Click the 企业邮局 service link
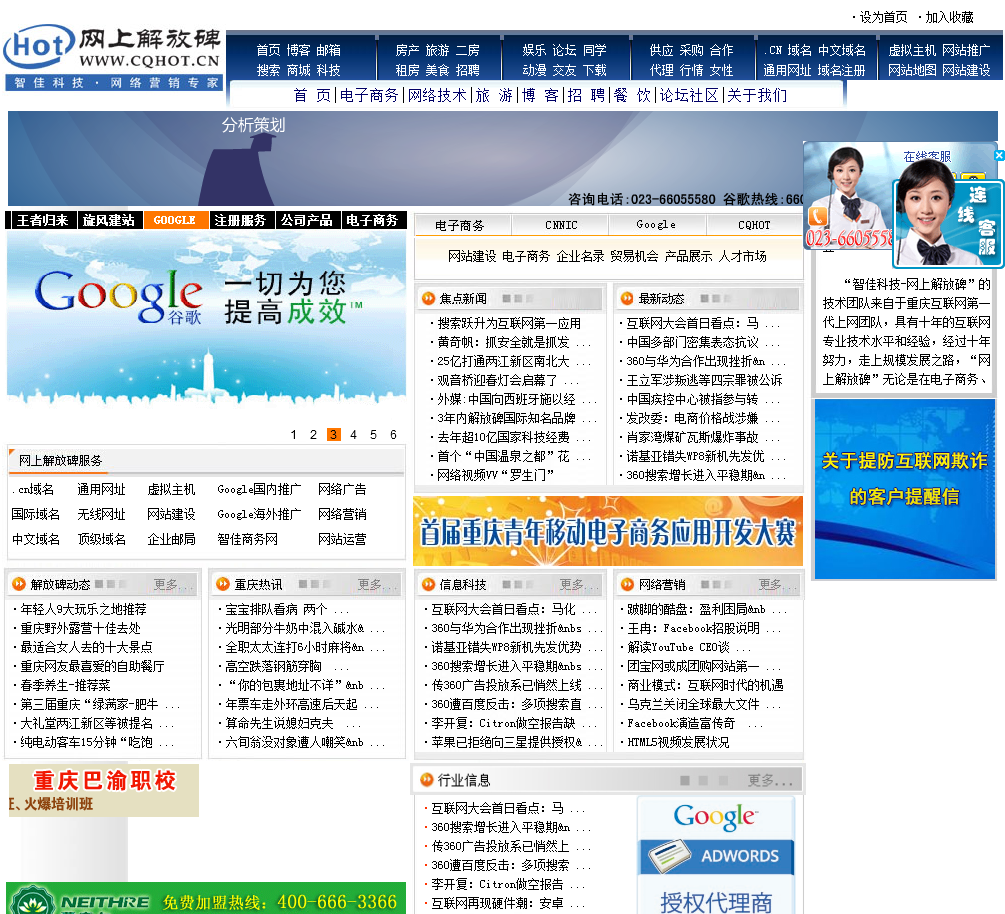The width and height of the screenshot is (1005, 914). point(171,539)
